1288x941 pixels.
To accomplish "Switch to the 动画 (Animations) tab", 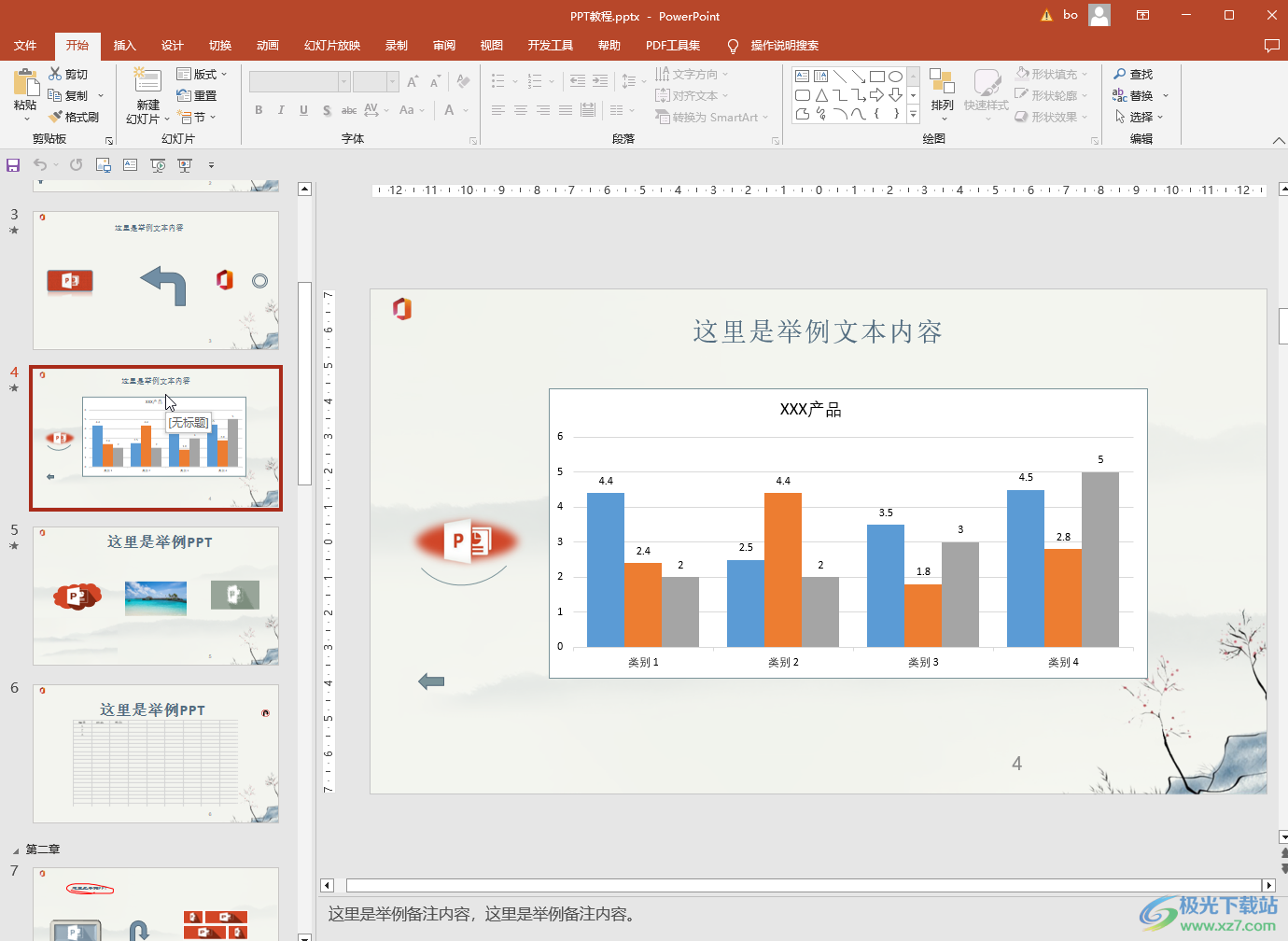I will click(268, 45).
